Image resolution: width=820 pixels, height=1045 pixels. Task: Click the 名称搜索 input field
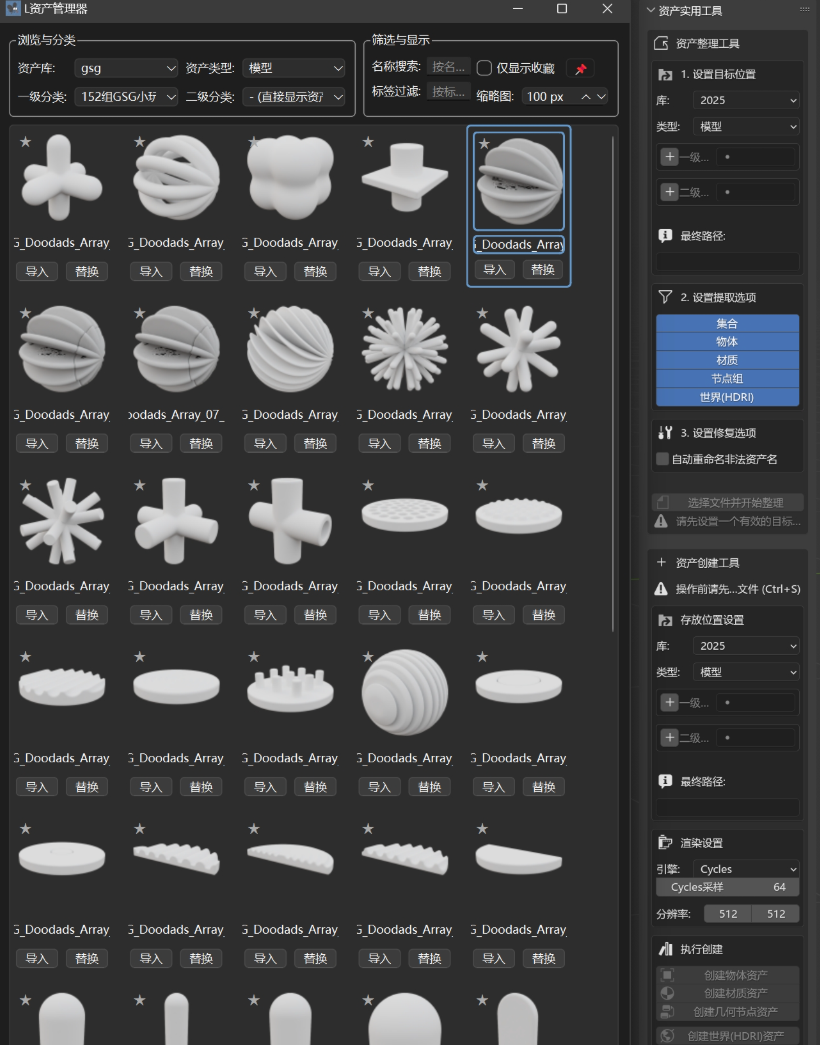click(x=449, y=67)
